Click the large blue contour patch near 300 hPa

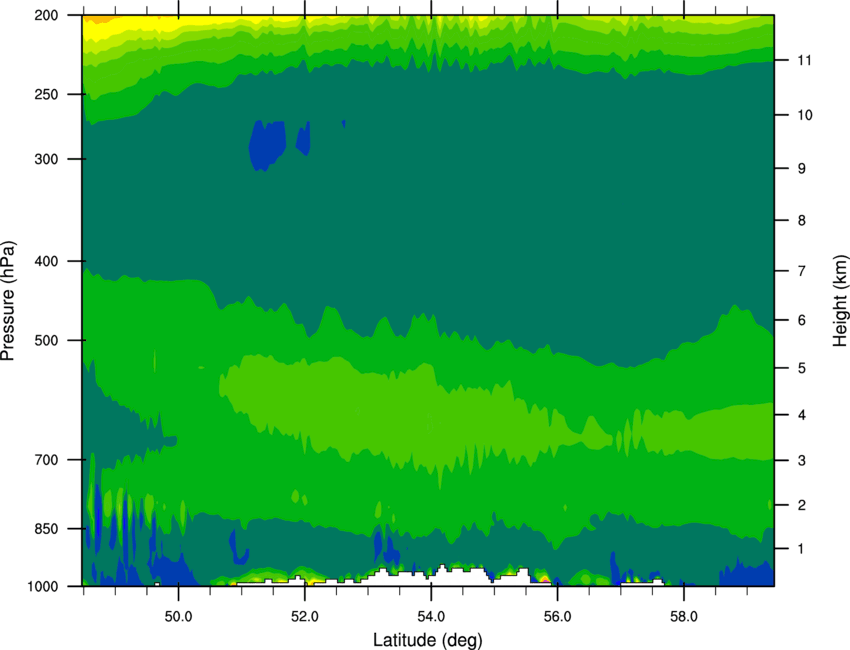pos(267,145)
